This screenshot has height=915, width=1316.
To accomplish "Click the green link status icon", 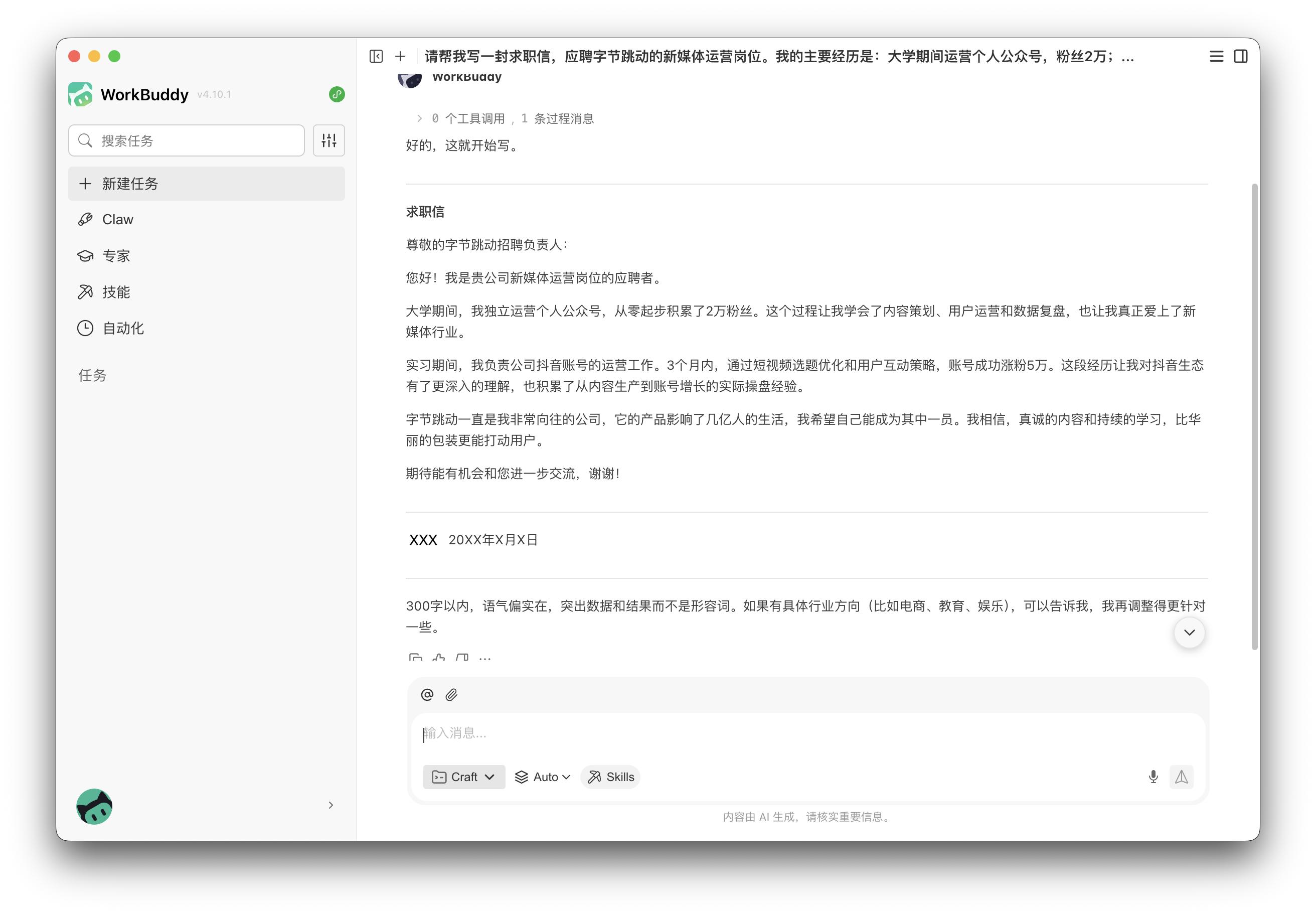I will point(337,95).
